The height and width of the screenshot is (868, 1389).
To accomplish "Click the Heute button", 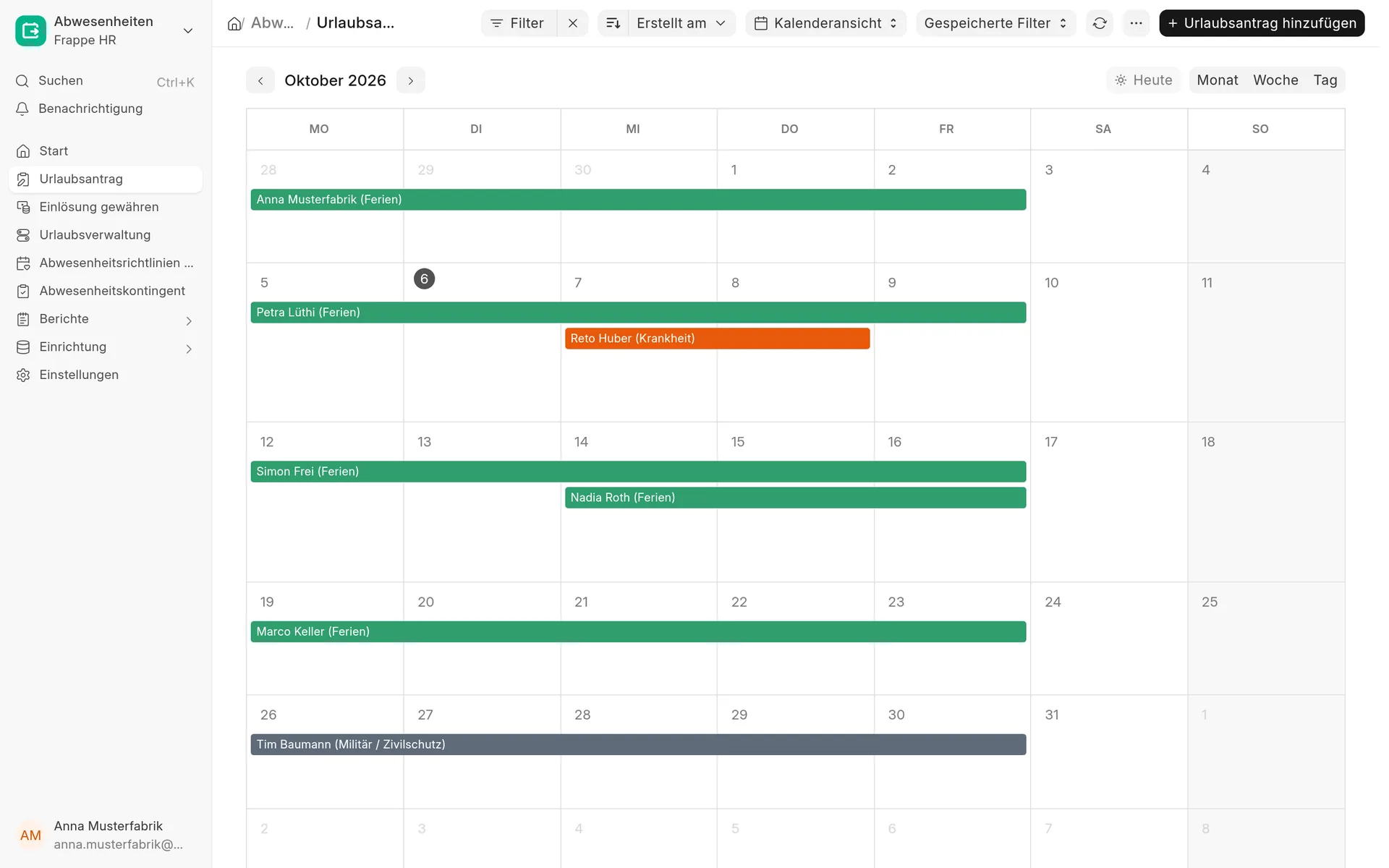I will pos(1144,80).
